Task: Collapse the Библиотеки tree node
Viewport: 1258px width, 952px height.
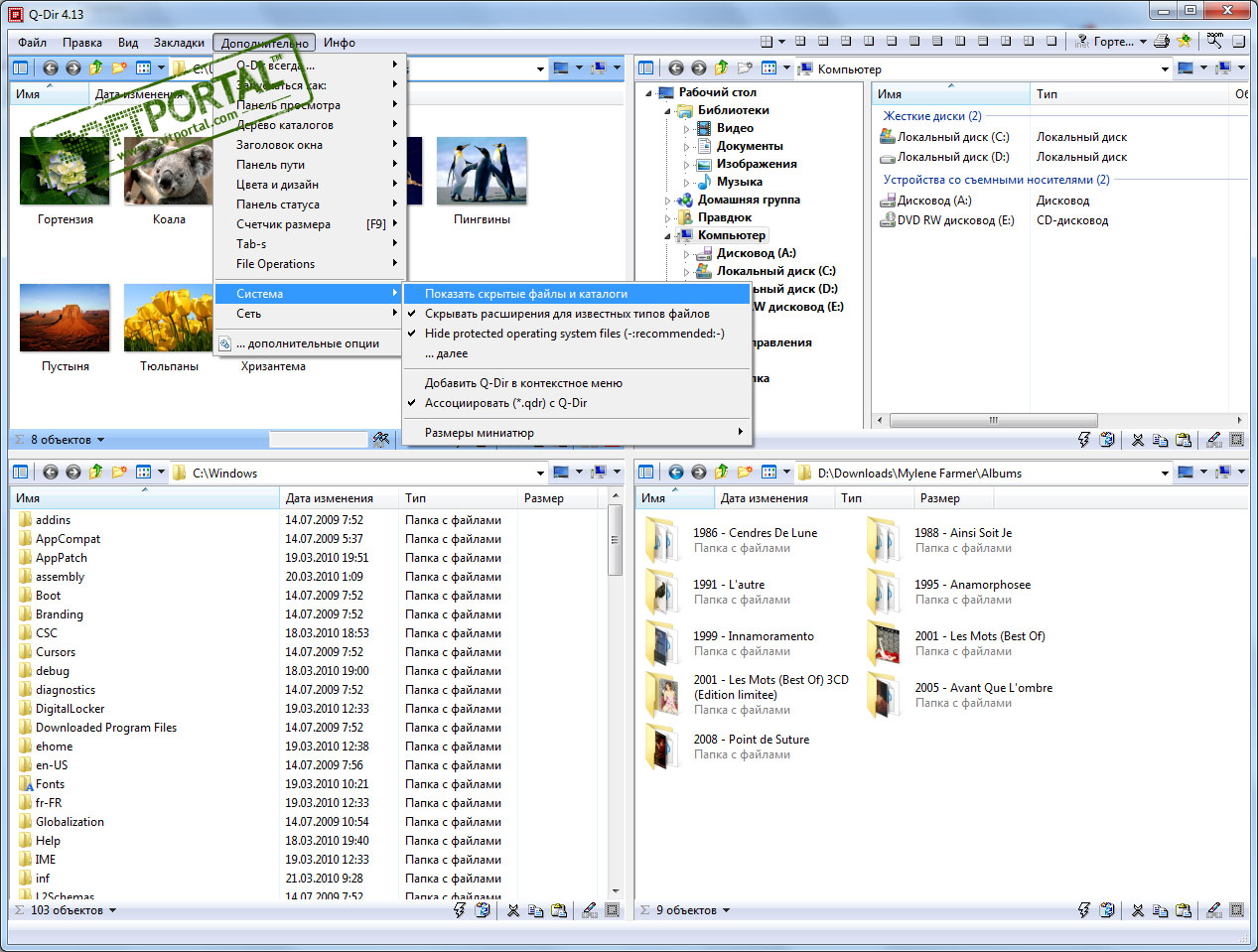Action: pos(667,111)
